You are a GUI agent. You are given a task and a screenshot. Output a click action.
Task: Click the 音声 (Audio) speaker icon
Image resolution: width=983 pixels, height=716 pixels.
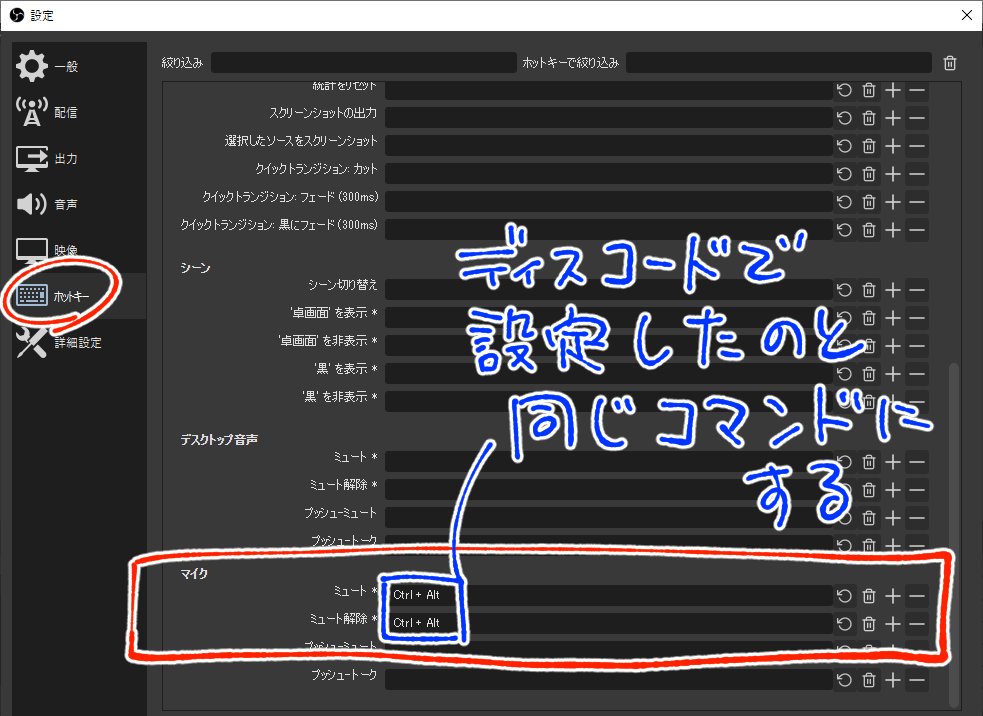[x=31, y=204]
